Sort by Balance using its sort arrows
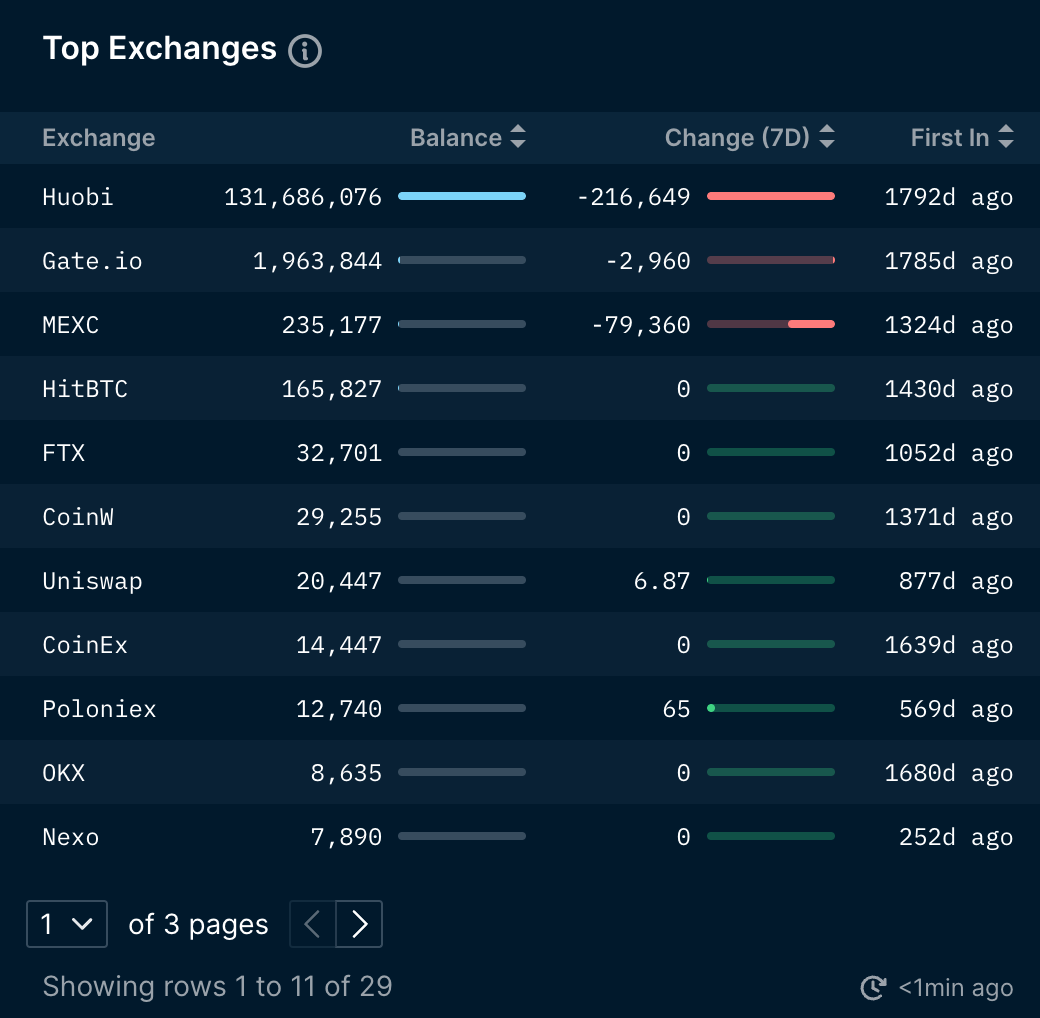The image size is (1040, 1018). click(x=518, y=137)
